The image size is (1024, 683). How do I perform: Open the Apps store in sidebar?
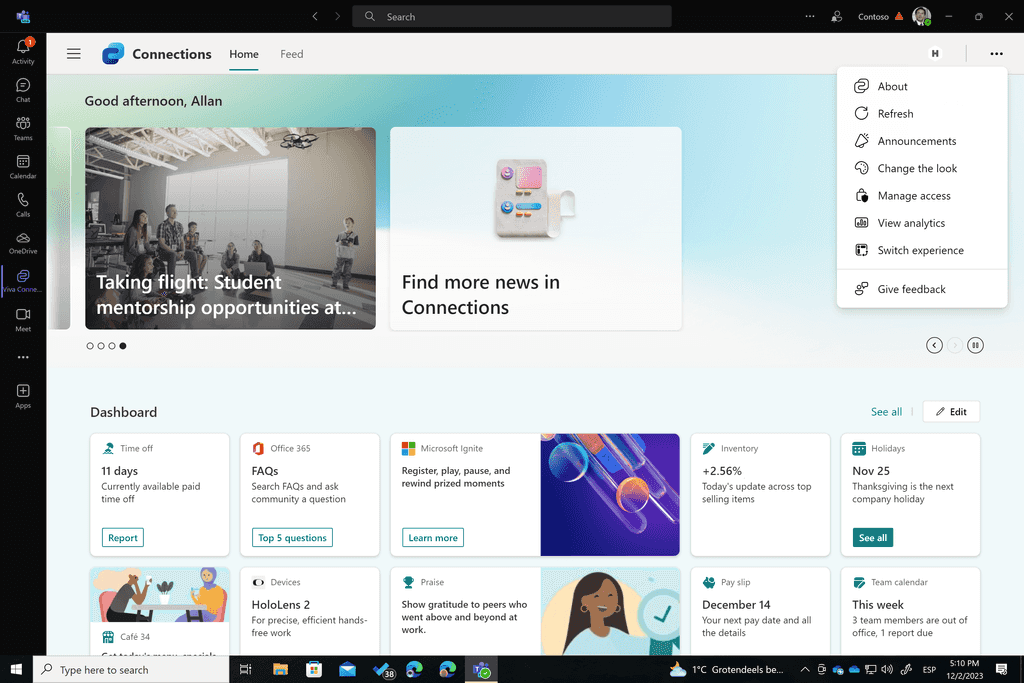[23, 396]
